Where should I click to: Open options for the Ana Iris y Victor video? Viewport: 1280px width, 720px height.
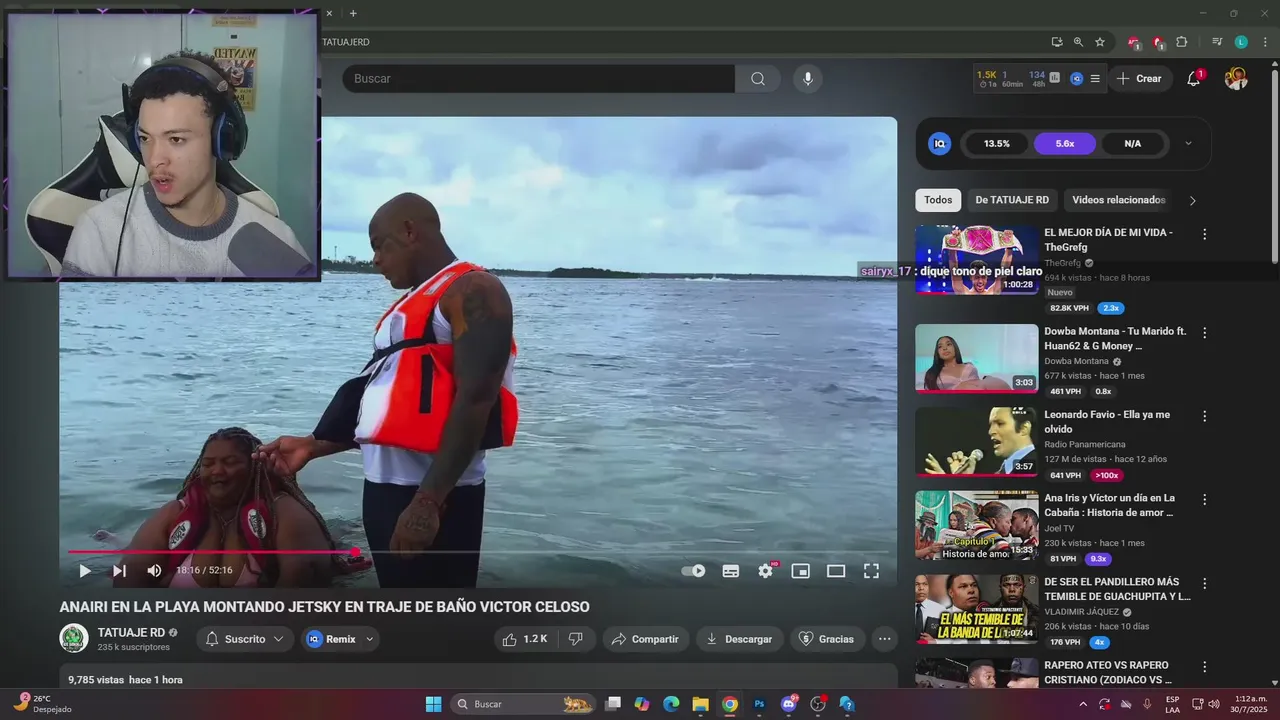pyautogui.click(x=1204, y=499)
